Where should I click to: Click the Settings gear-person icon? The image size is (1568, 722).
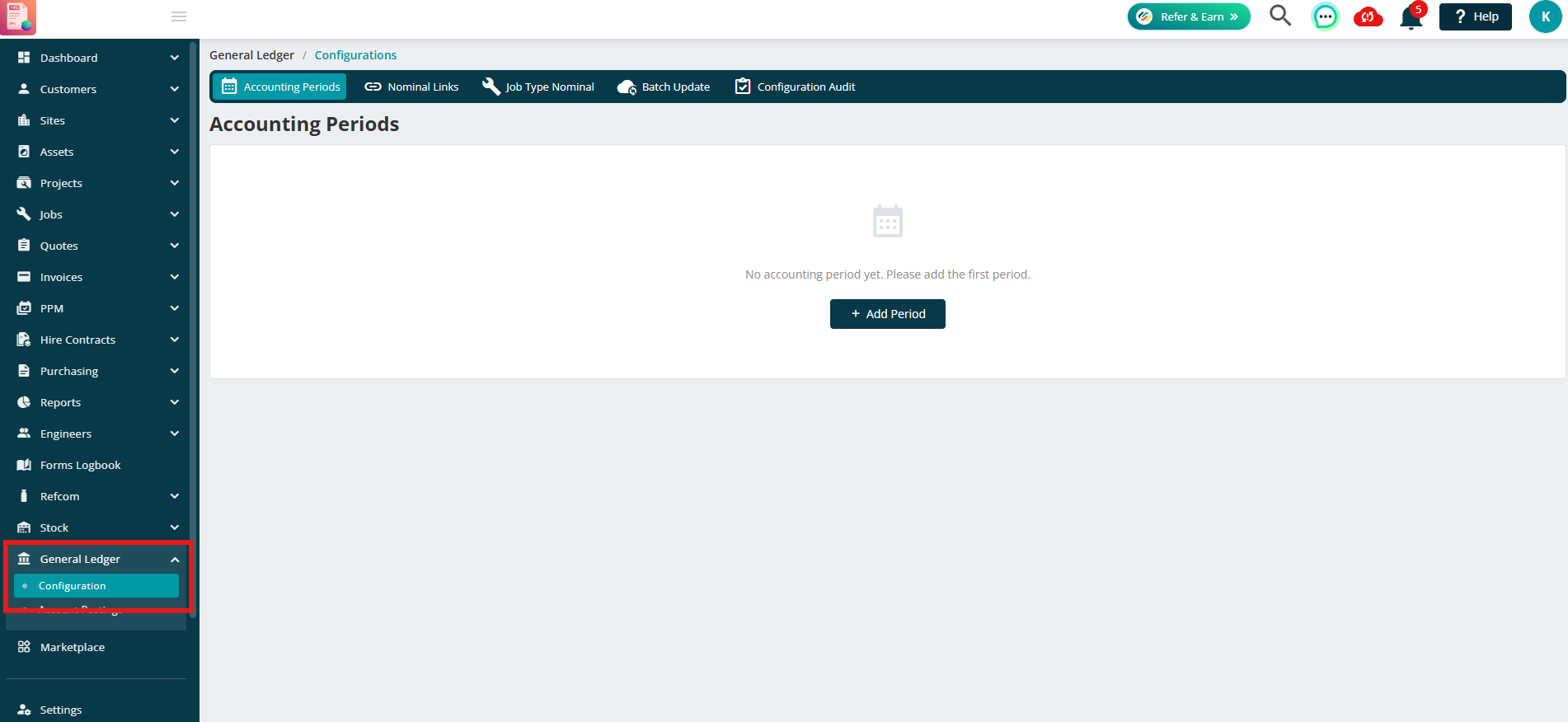coord(24,710)
